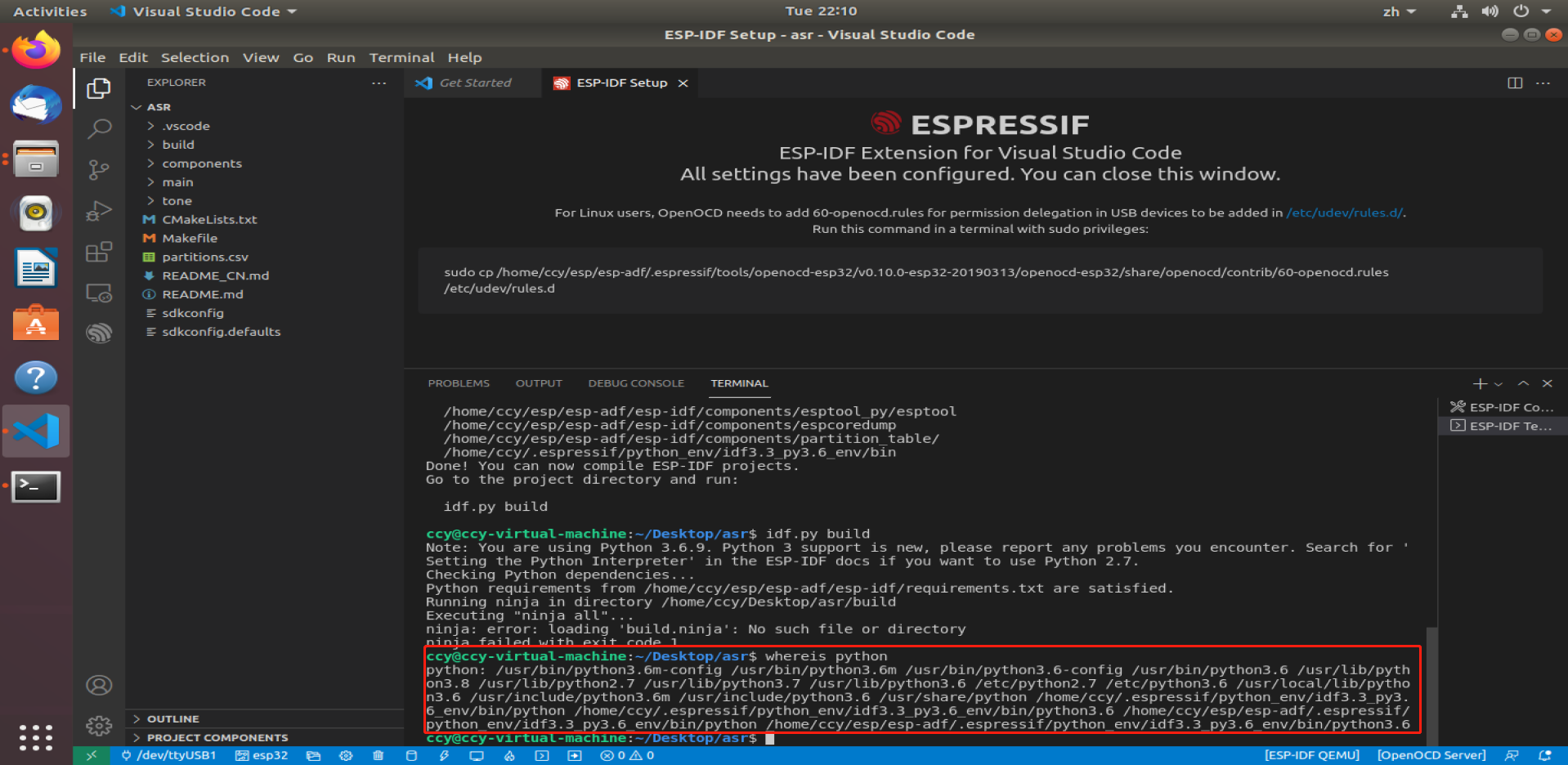Open the Source Control view

(99, 169)
